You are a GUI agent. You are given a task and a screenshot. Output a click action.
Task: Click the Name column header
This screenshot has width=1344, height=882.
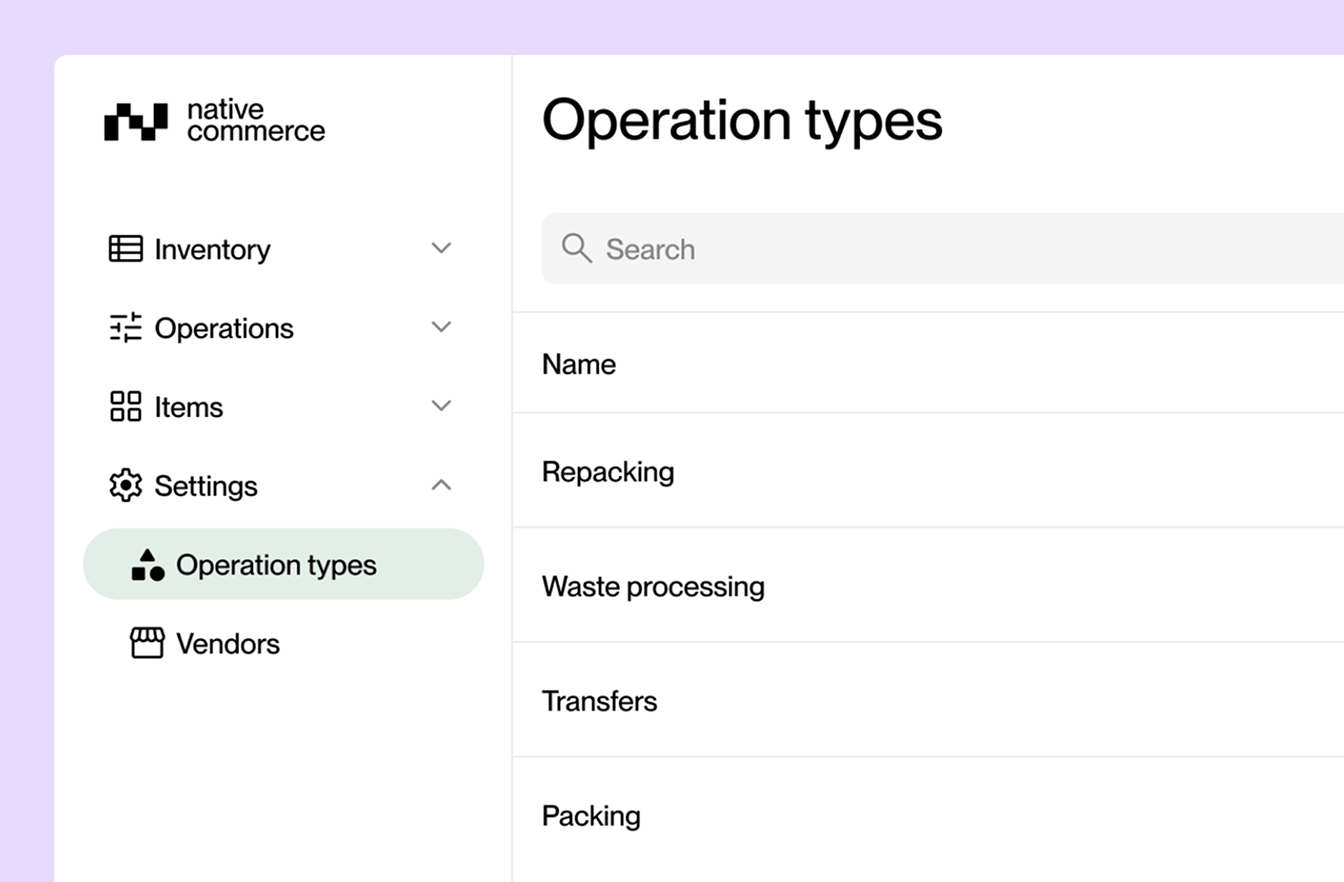pyautogui.click(x=579, y=364)
